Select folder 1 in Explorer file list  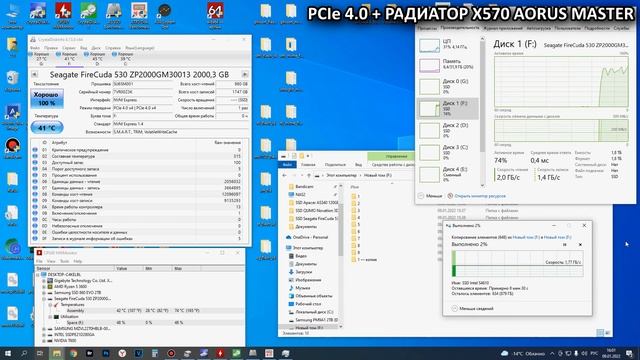356,196
